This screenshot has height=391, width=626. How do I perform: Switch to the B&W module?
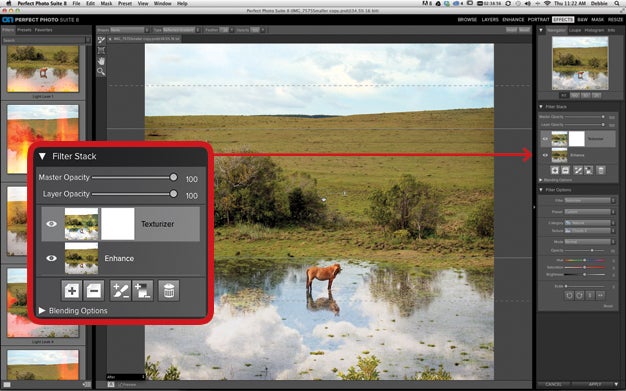coord(582,20)
